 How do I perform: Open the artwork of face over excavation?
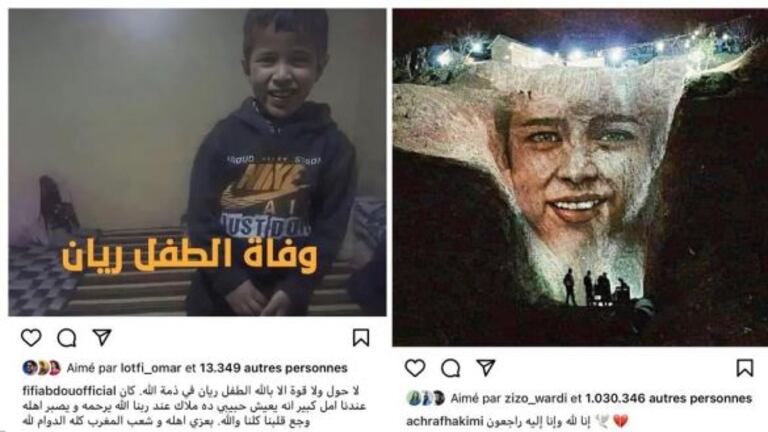click(580, 177)
